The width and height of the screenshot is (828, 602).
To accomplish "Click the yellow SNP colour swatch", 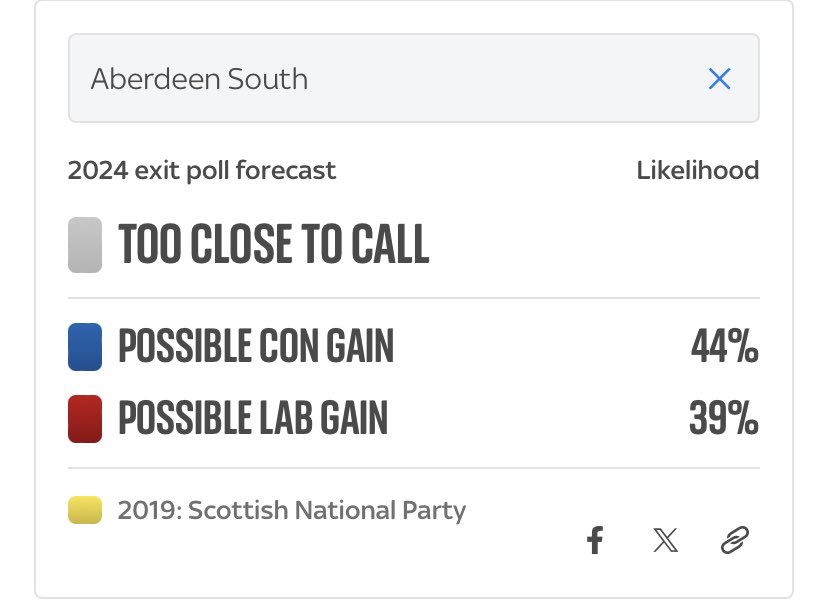I will tap(85, 510).
